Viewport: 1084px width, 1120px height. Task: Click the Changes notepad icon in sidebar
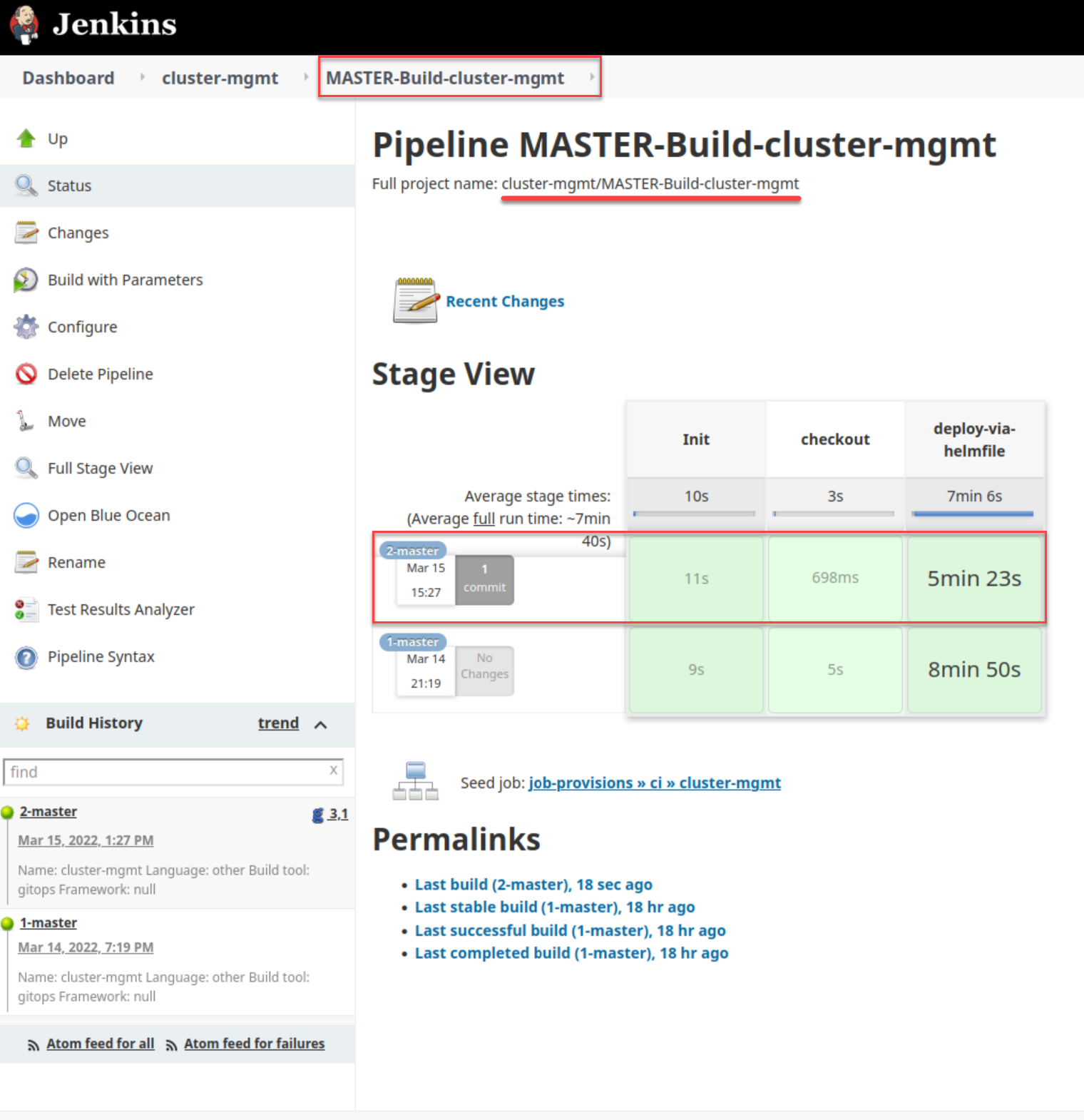26,233
